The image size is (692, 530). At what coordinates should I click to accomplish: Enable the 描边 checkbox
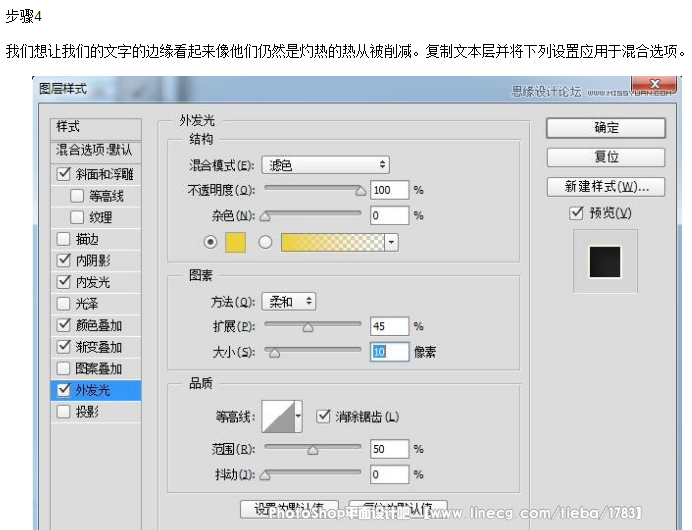pyautogui.click(x=64, y=239)
